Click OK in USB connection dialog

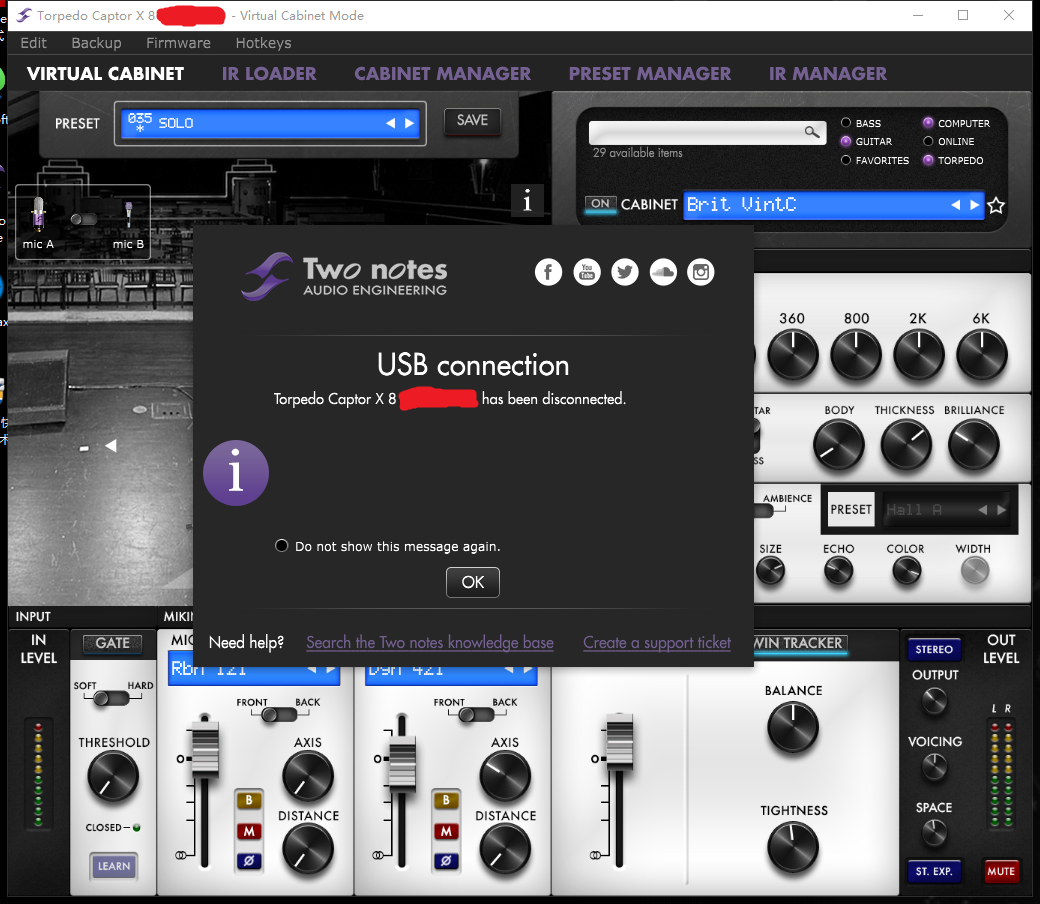473,582
